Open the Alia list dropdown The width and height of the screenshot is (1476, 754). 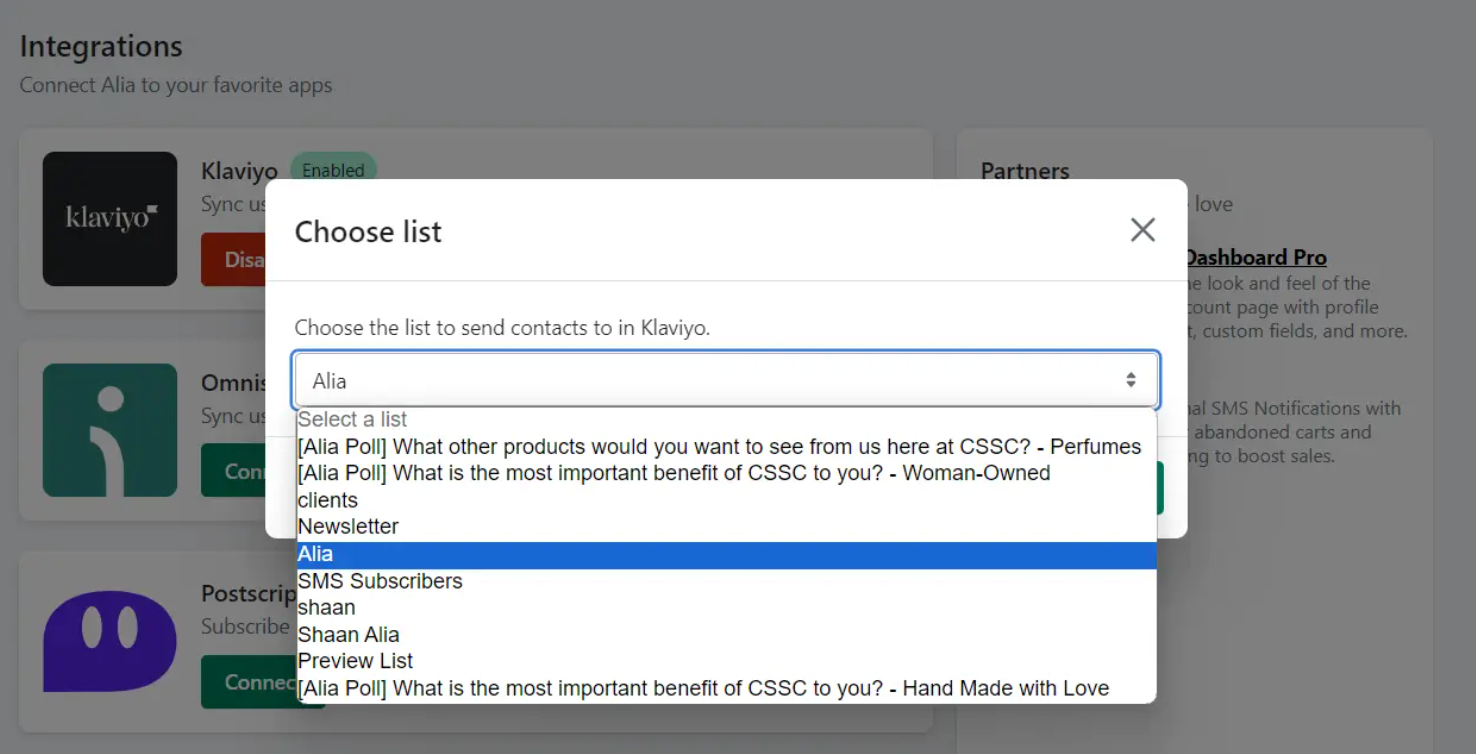point(727,380)
